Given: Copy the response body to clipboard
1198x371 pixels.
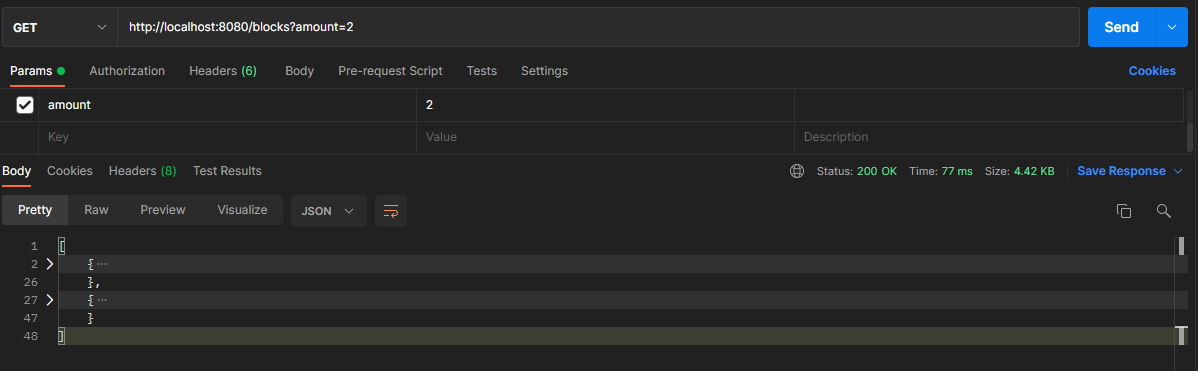Looking at the screenshot, I should click(1124, 211).
